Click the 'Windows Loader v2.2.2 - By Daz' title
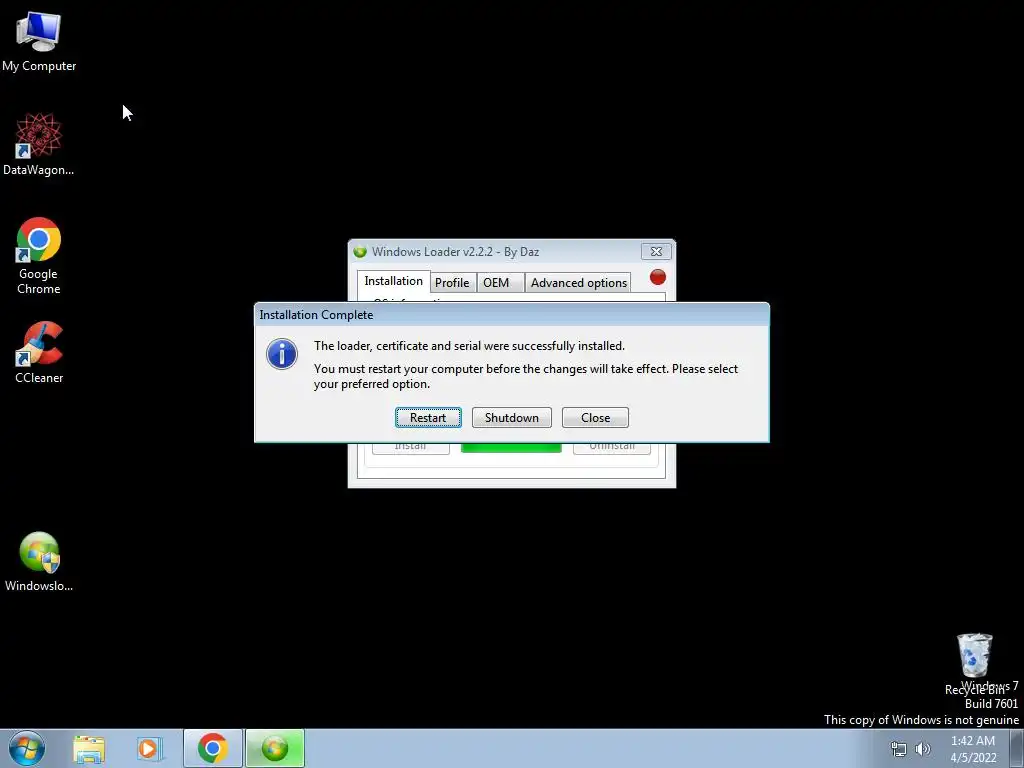The height and width of the screenshot is (768, 1024). pos(455,251)
